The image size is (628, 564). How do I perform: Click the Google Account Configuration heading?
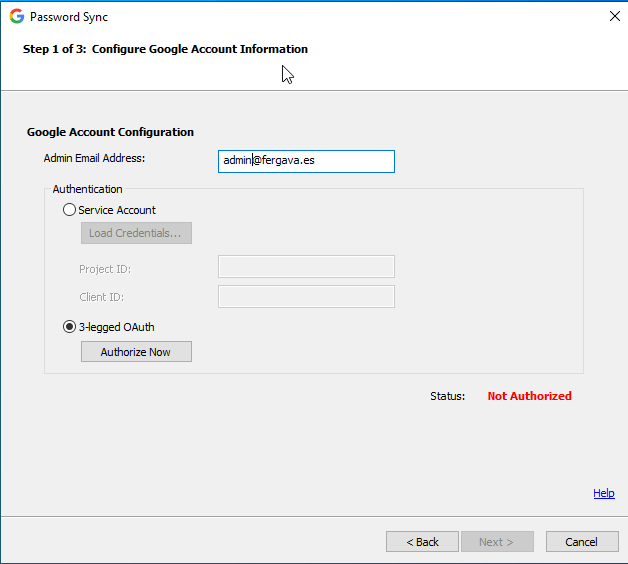click(x=110, y=132)
